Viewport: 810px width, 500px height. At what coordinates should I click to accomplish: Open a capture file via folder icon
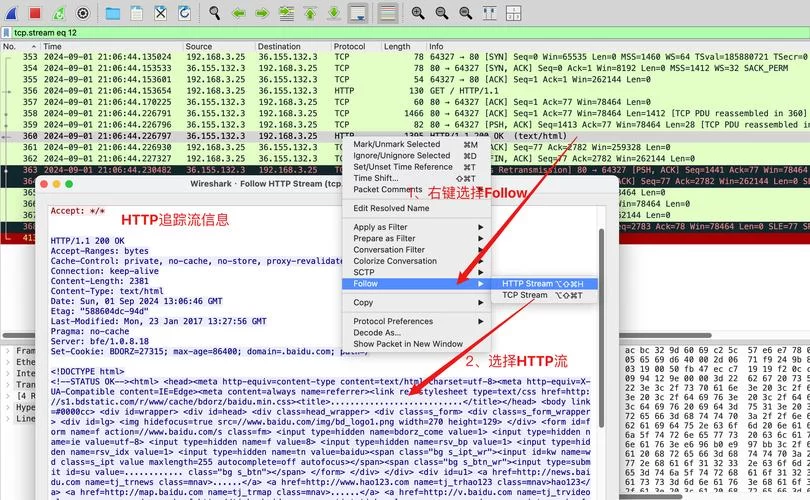113,13
